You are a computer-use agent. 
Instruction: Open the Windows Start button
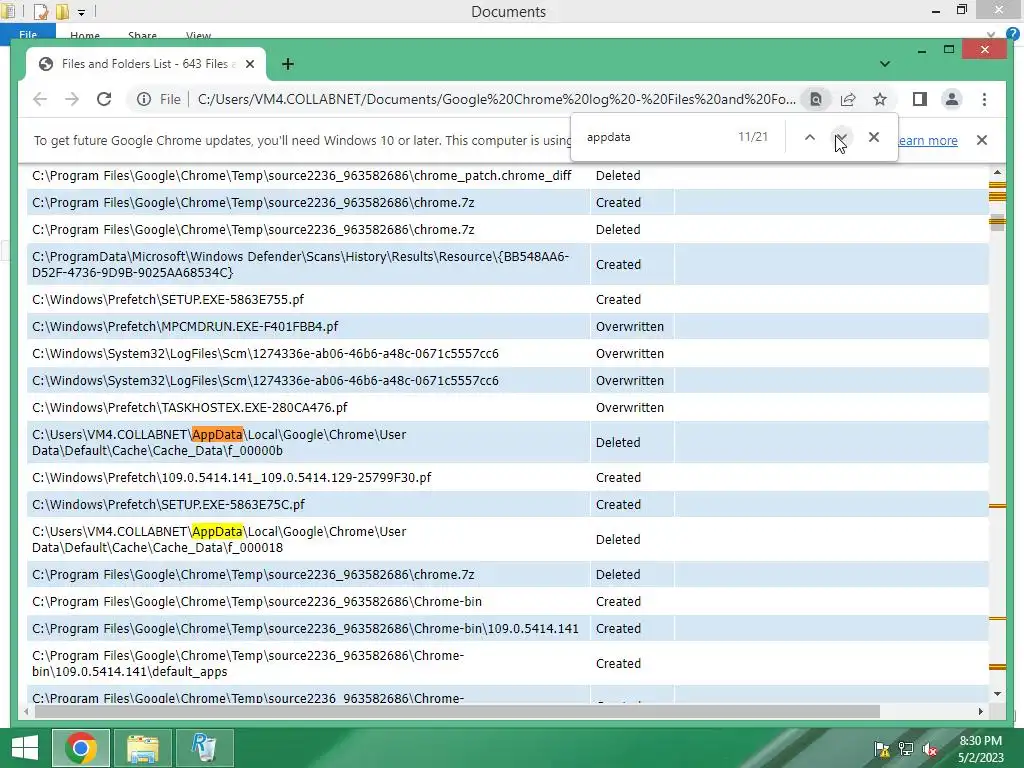[25, 748]
